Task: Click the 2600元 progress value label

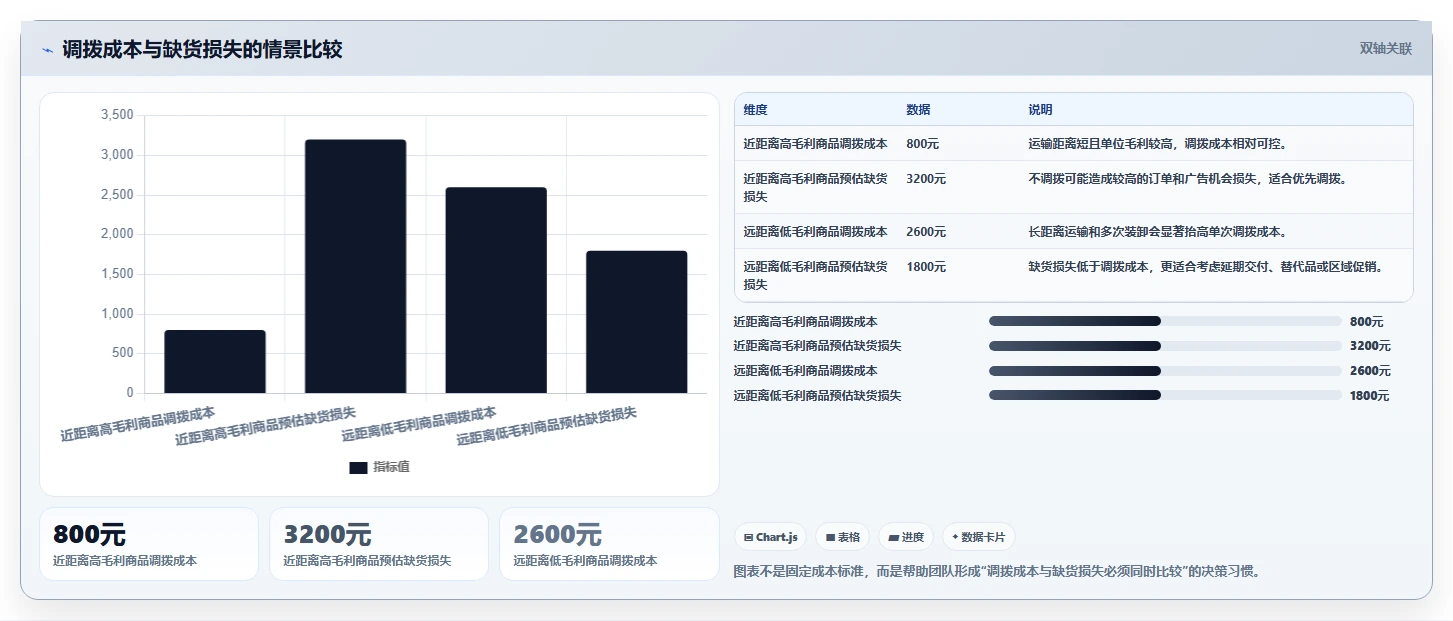Action: point(1370,371)
